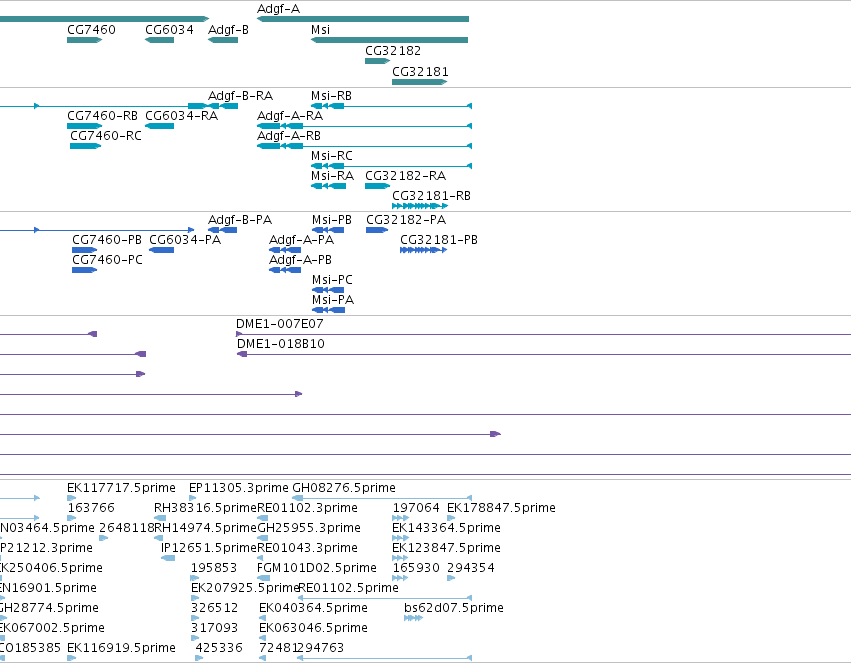
Task: Open the Msi-RC transcript
Action: 391,166
